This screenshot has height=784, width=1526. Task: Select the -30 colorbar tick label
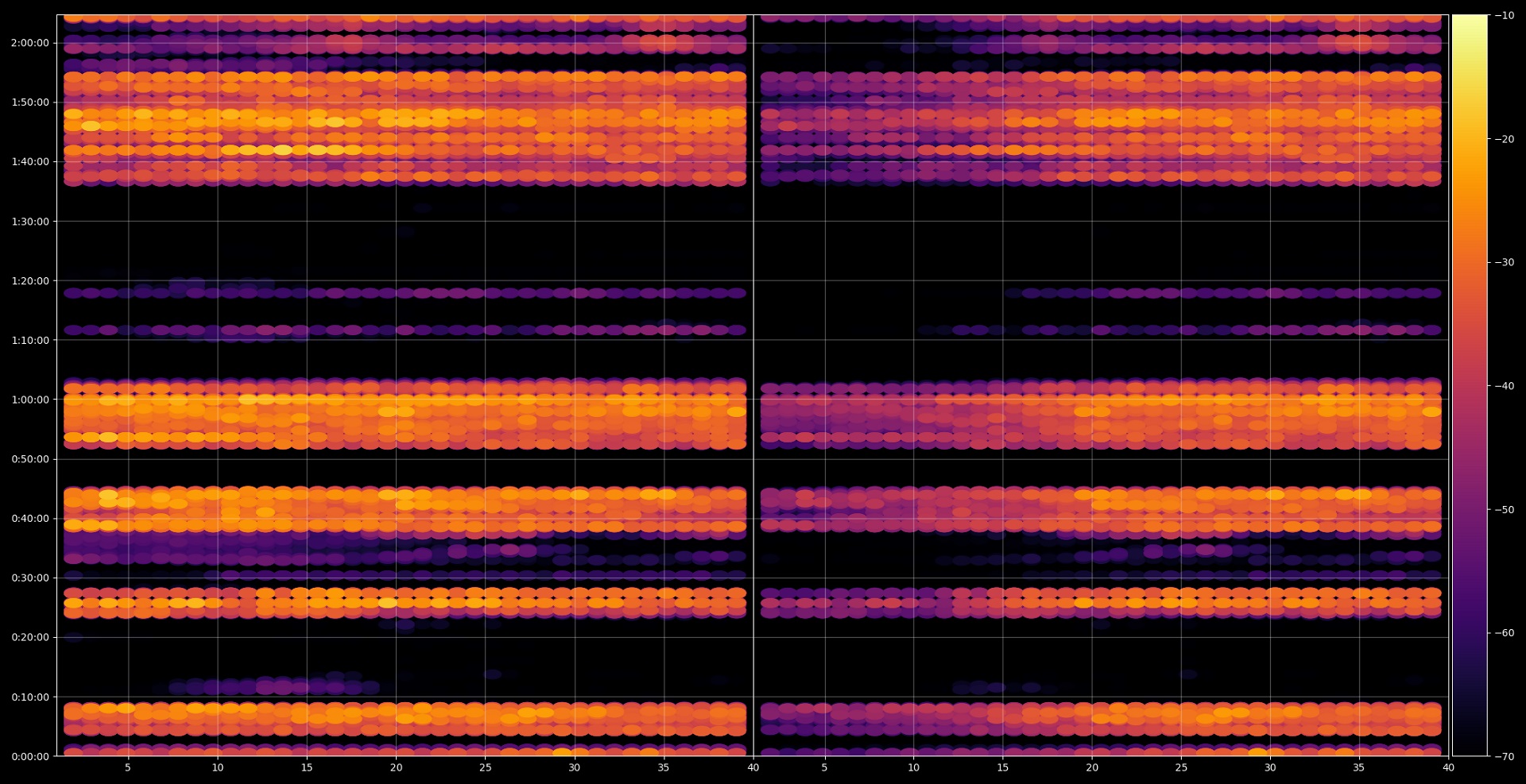[x=1505, y=262]
